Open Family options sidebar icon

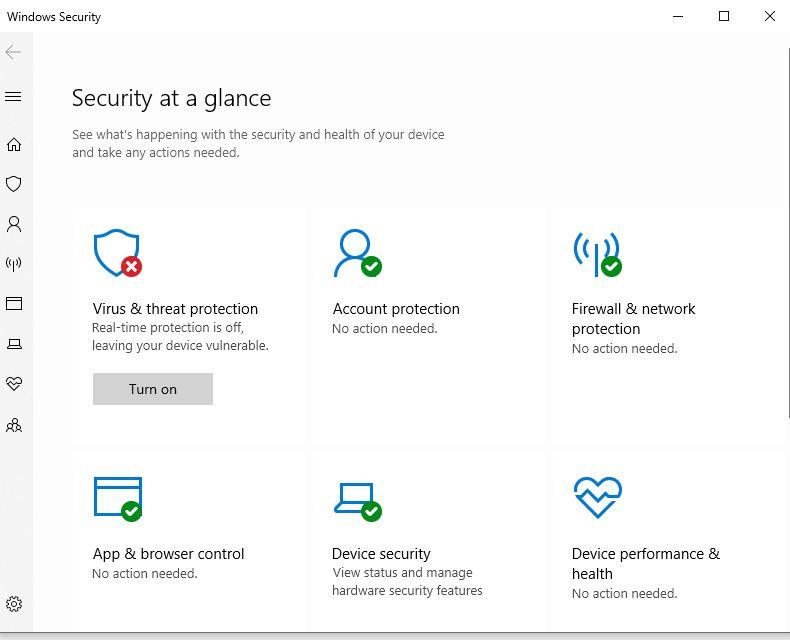click(14, 425)
